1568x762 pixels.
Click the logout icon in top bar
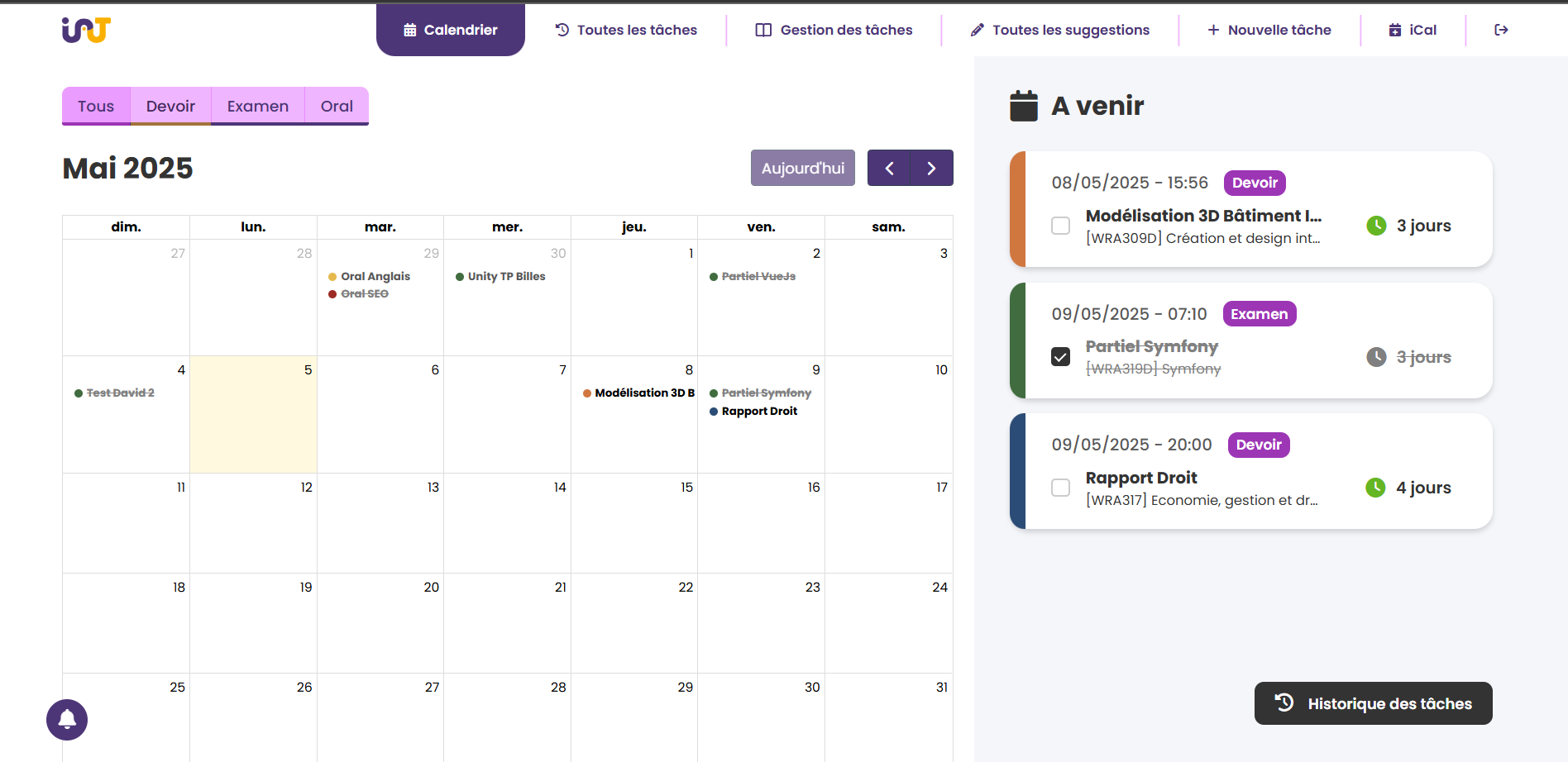click(x=1501, y=30)
